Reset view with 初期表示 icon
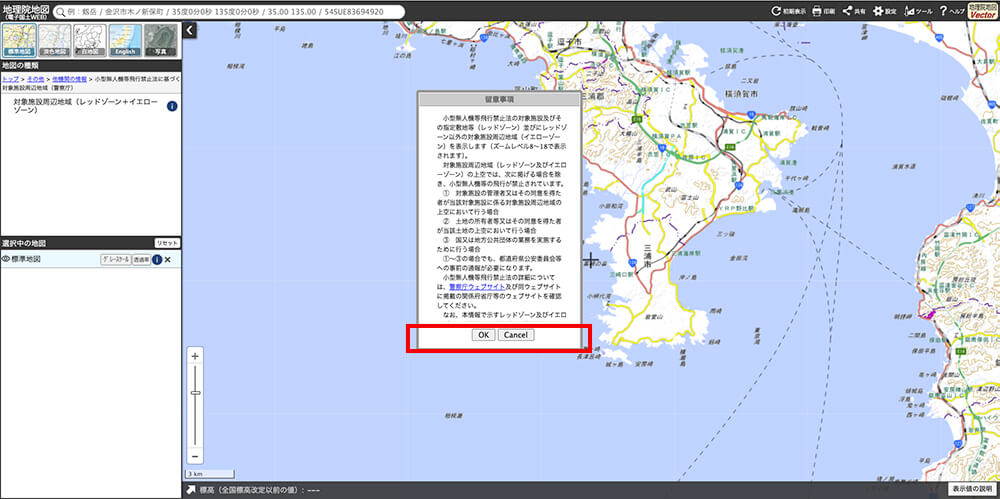The width and height of the screenshot is (1000, 499). [789, 11]
